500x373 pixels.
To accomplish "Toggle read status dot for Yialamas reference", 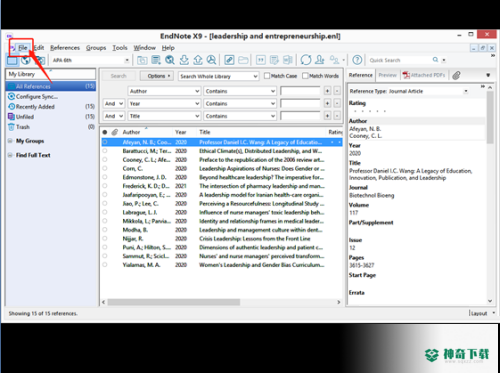I will (105, 265).
